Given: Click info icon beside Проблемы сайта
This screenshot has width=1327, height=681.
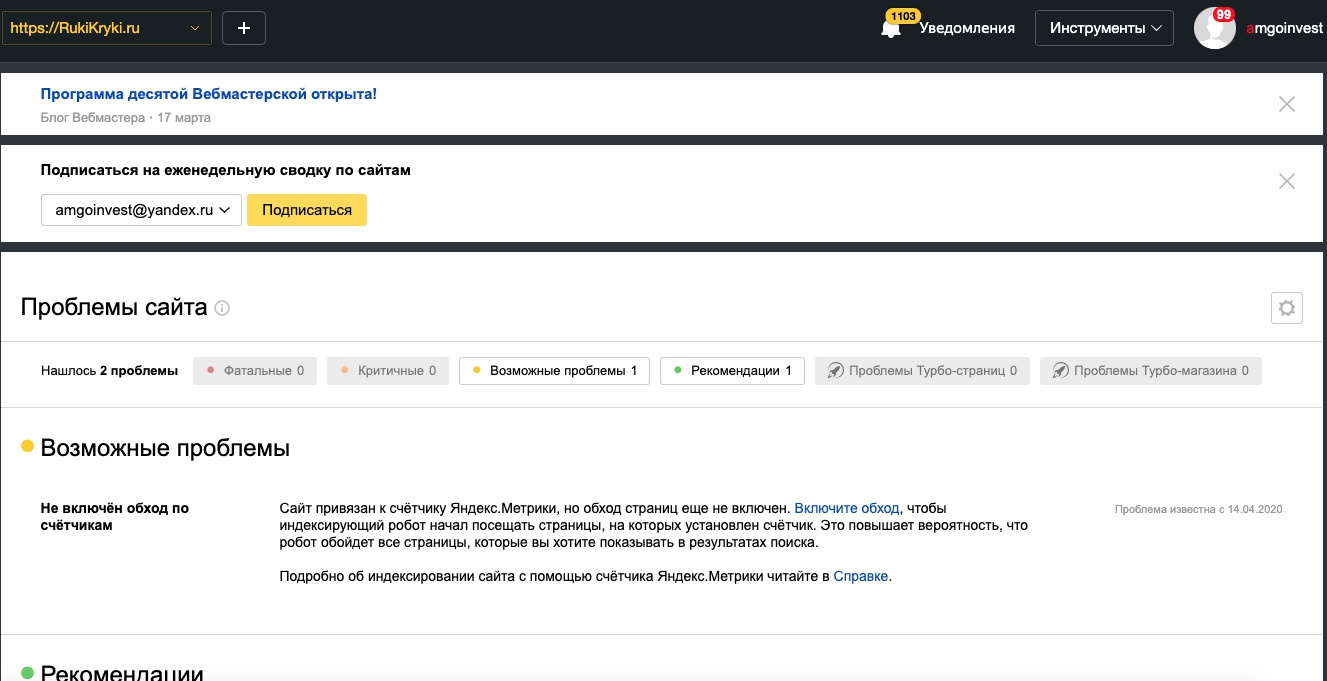Looking at the screenshot, I should (222, 308).
